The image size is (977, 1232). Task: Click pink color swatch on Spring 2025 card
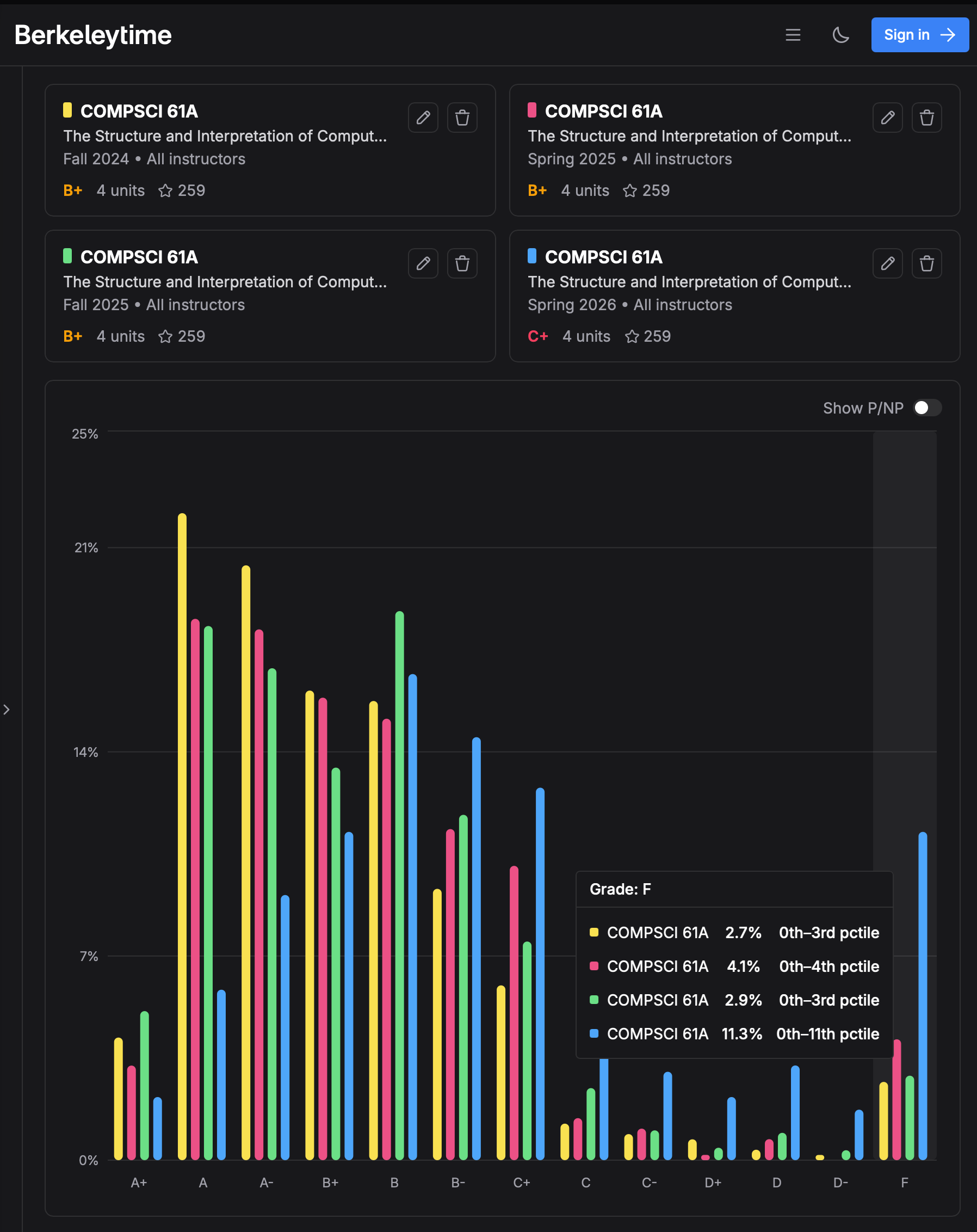tap(532, 110)
